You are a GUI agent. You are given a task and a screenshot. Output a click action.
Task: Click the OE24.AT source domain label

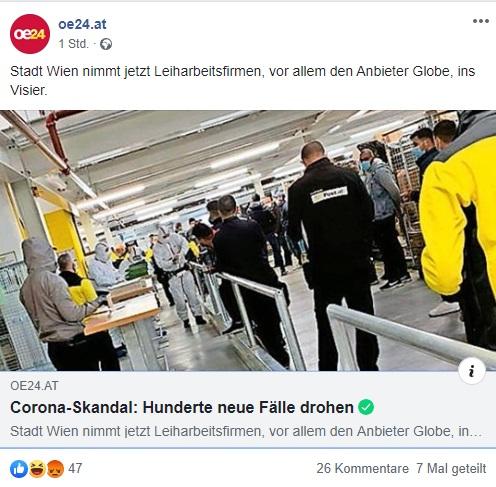(x=34, y=386)
